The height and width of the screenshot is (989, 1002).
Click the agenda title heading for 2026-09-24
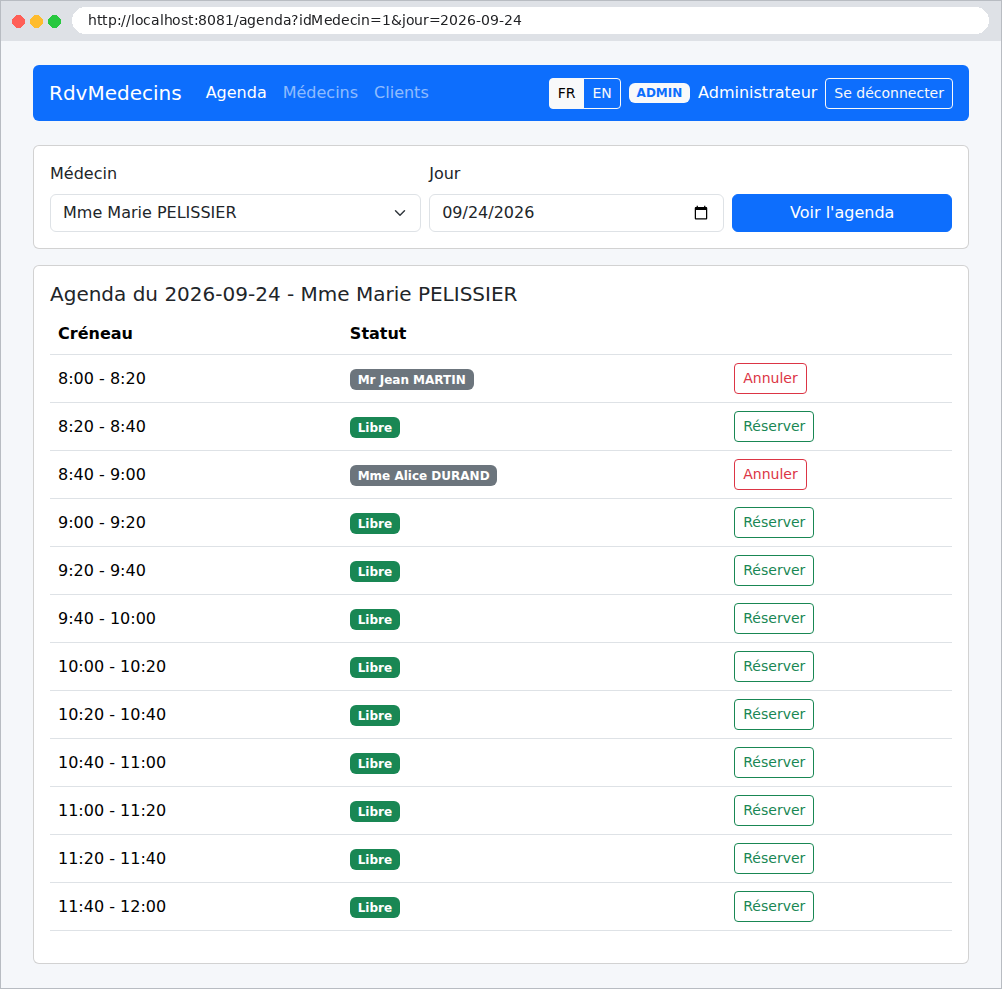coord(283,294)
